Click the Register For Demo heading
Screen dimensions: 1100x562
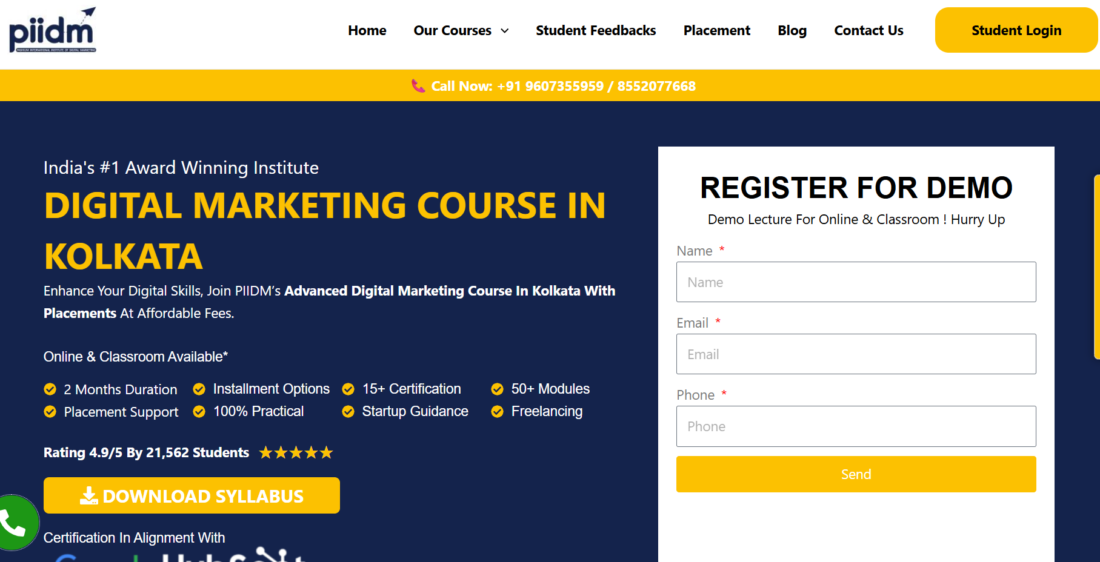point(856,188)
